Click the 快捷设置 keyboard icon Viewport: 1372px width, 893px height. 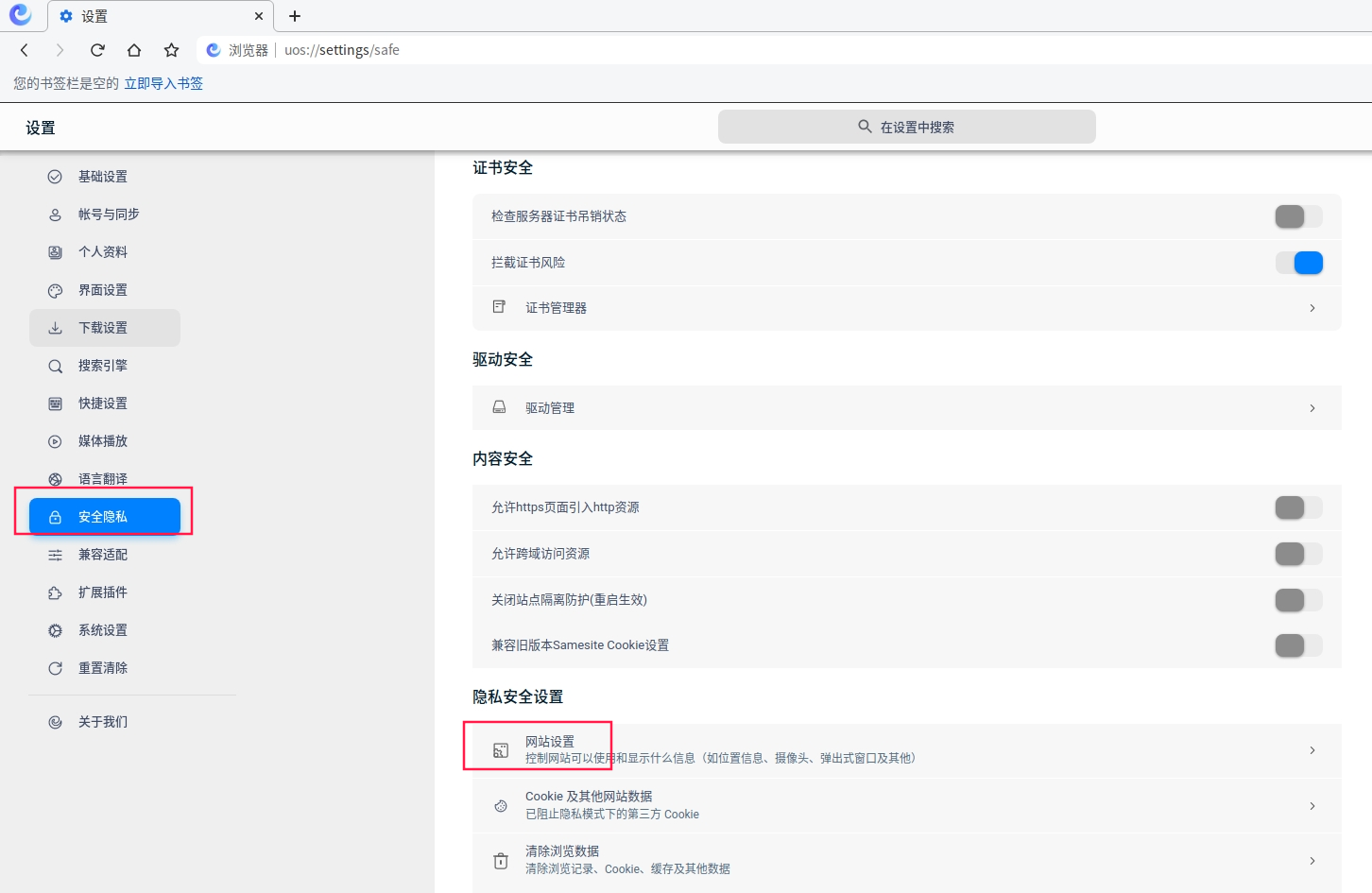pyautogui.click(x=55, y=404)
